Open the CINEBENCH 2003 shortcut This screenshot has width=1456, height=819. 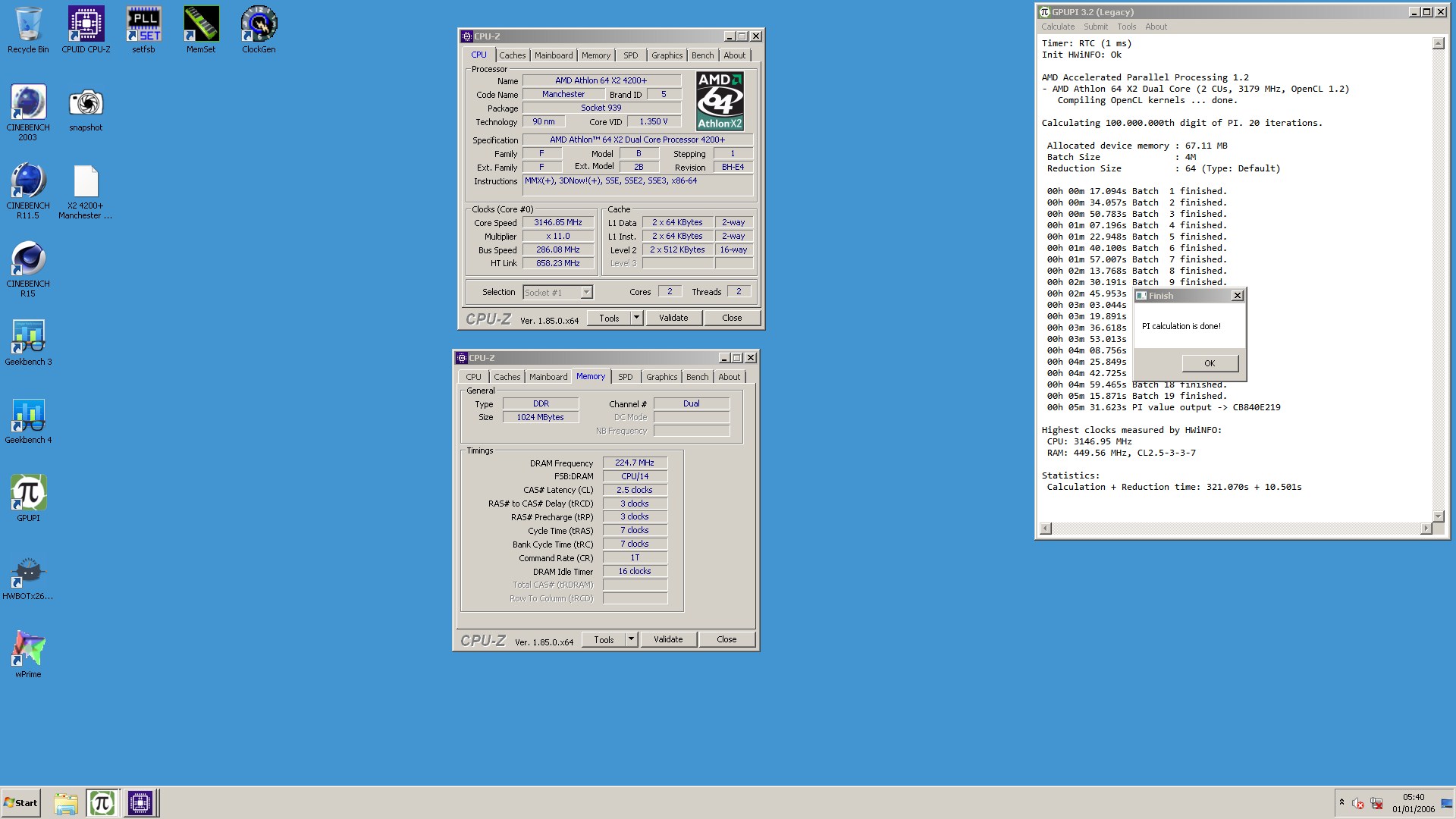point(28,112)
